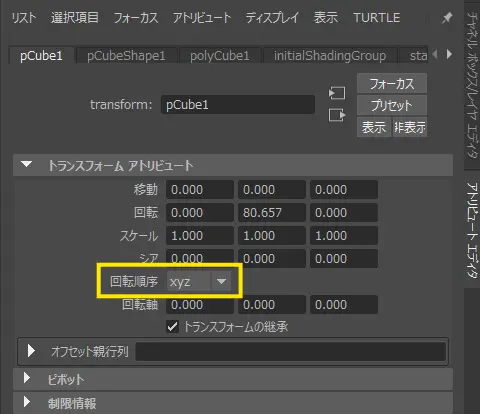Open the 回転順序 xyz dropdown
Viewport: 480px width, 414px height.
click(x=199, y=282)
